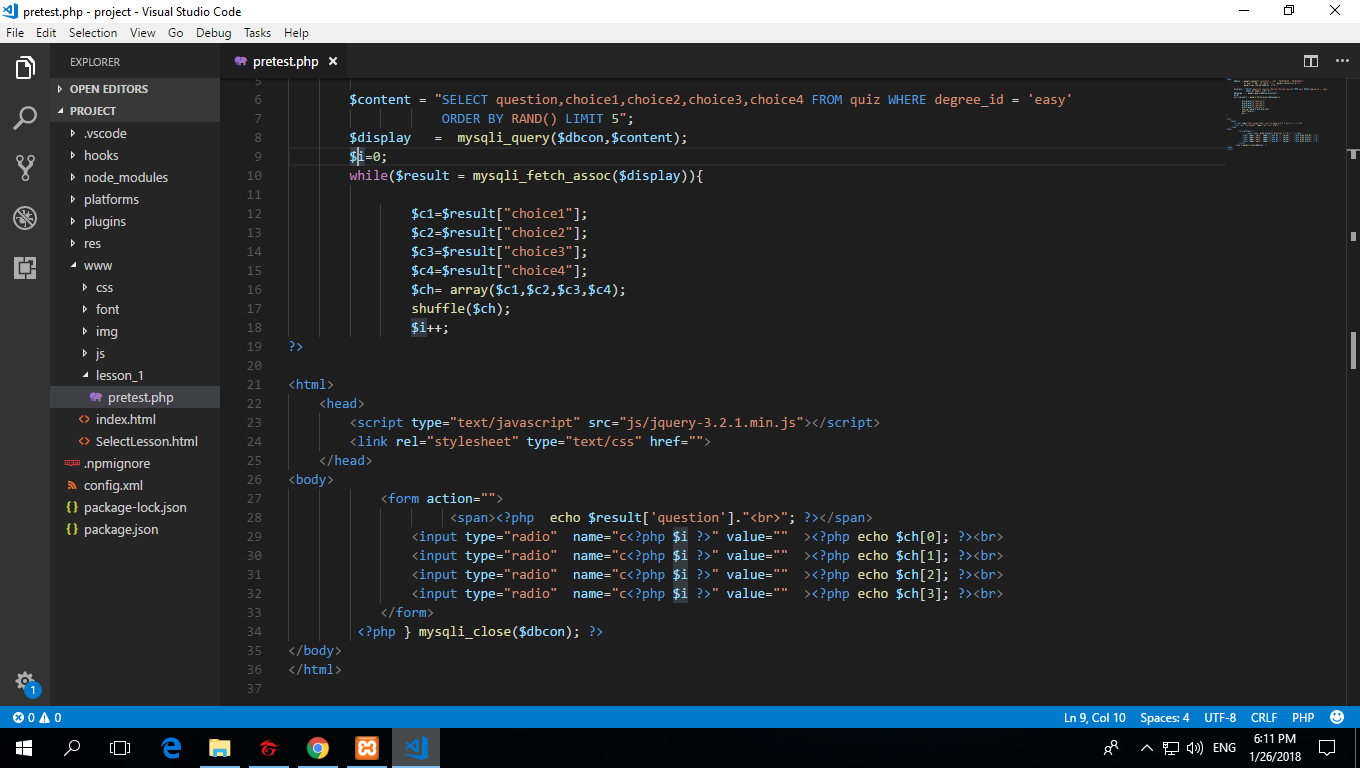The width and height of the screenshot is (1360, 768).
Task: Select pretest.php in the file tree
Action: [x=135, y=397]
